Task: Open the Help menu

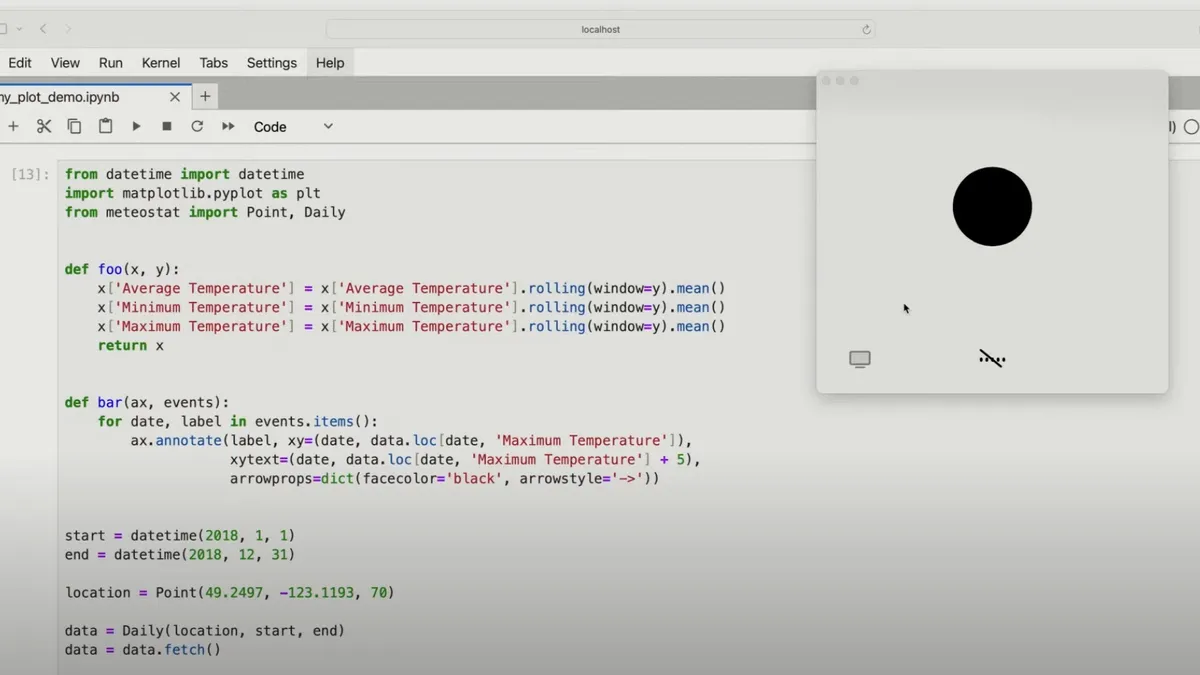Action: point(329,63)
